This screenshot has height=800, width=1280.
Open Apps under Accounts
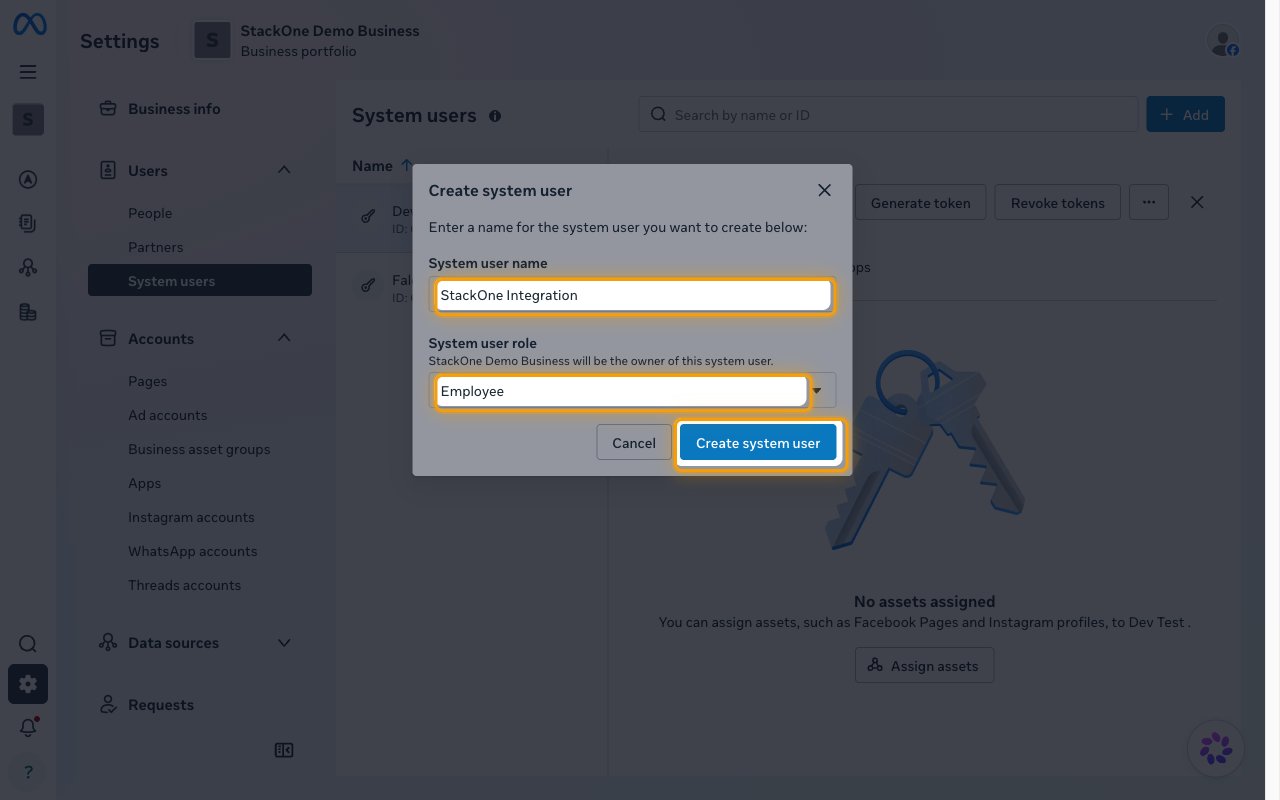coord(145,483)
